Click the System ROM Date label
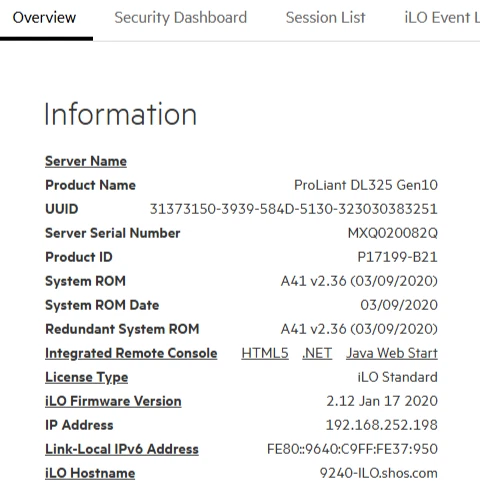The height and width of the screenshot is (500, 480). [x=102, y=305]
